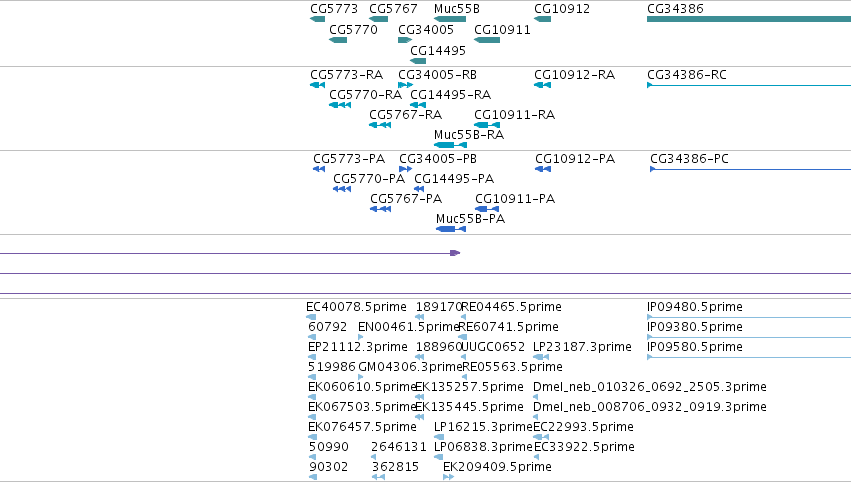This screenshot has width=851, height=482.
Task: Click the CG34005 gene label
Action: pyautogui.click(x=426, y=29)
